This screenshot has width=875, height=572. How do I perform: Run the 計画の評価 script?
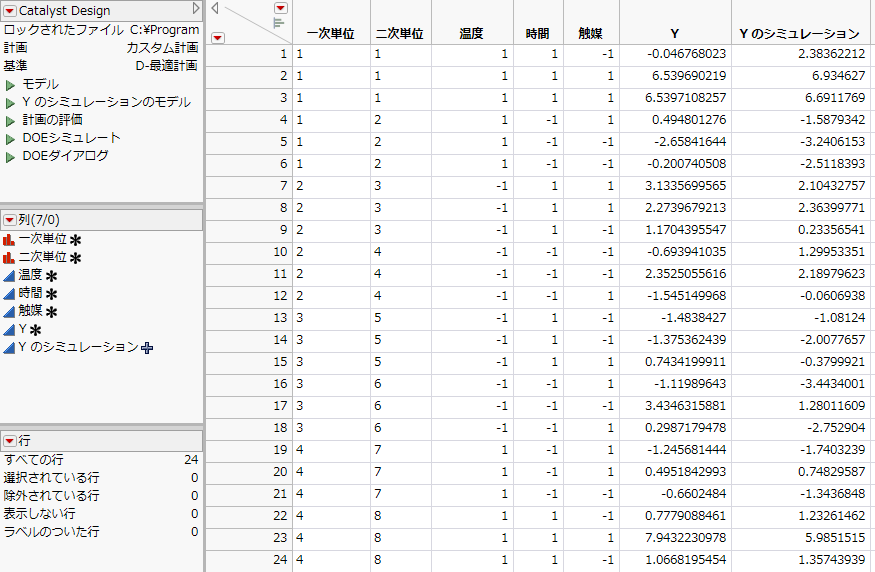coord(10,120)
